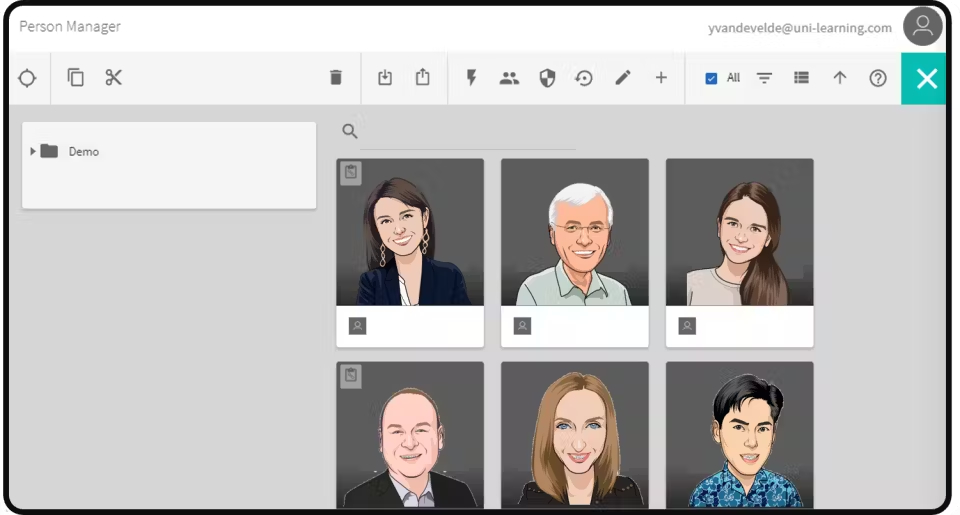Select the long brown-haired girl card

click(740, 253)
